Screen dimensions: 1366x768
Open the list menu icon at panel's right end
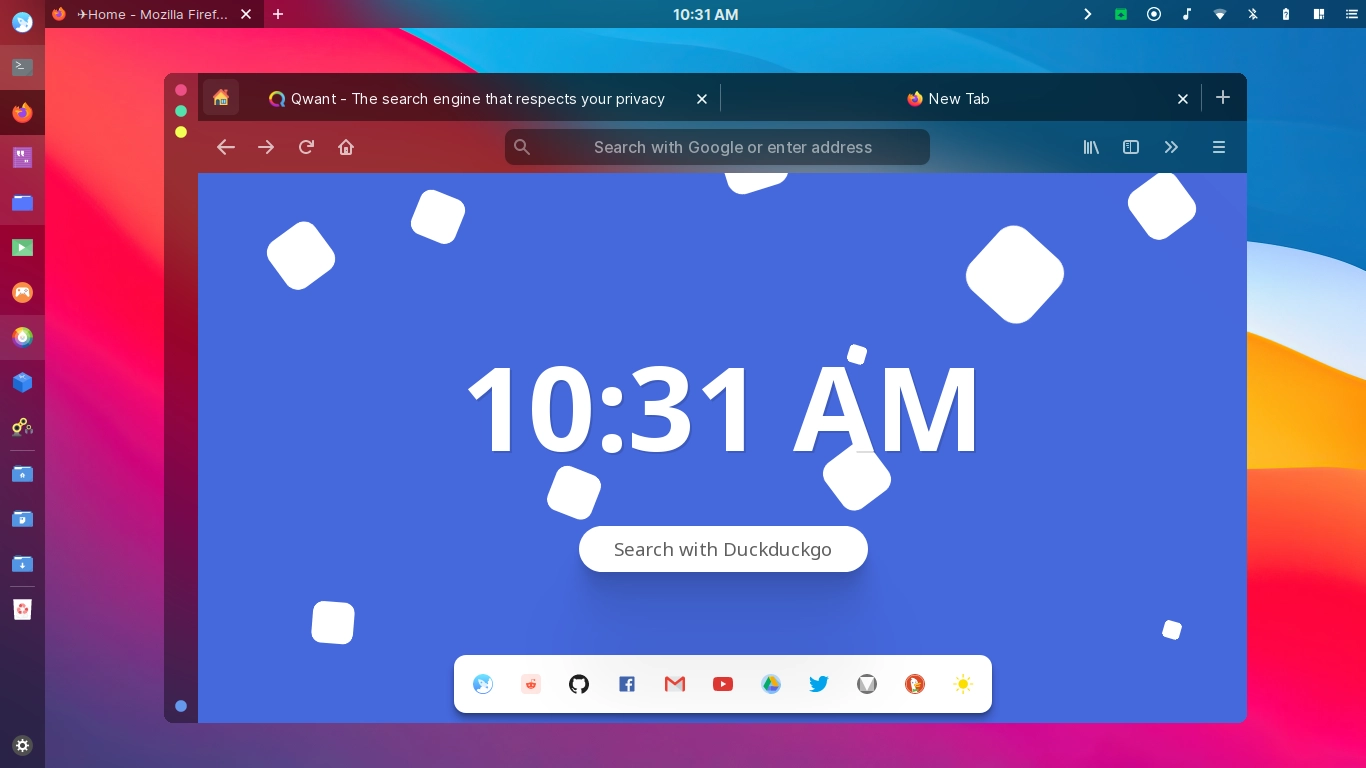pyautogui.click(x=1352, y=14)
